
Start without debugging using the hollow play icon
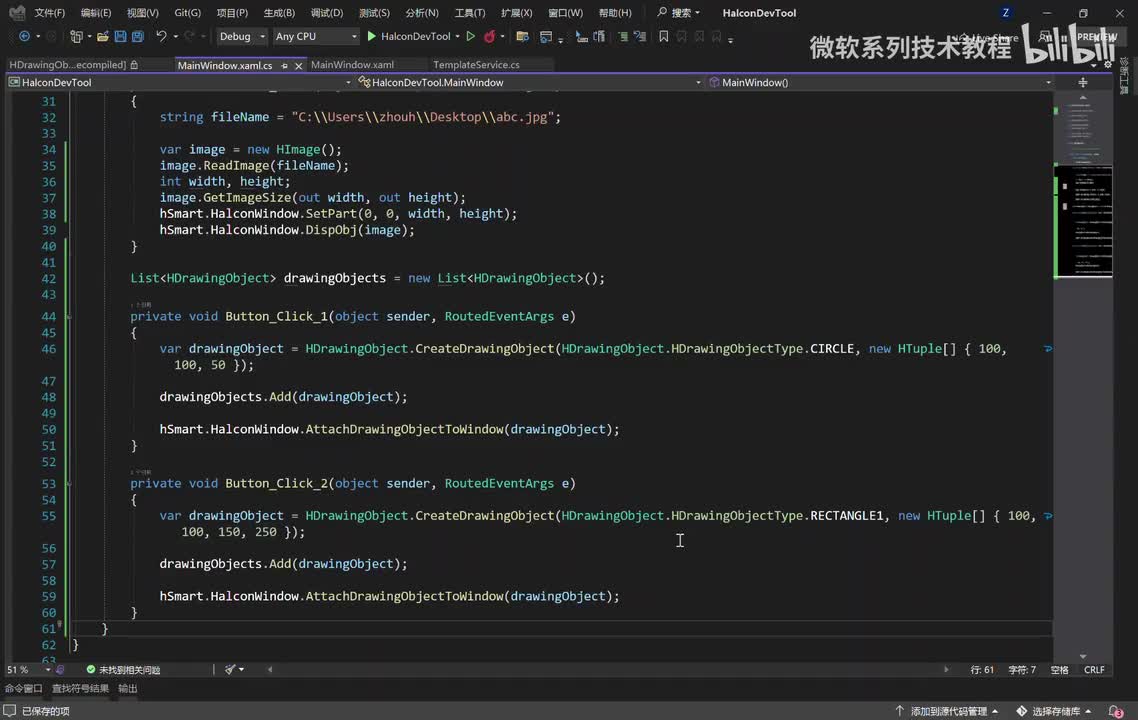[x=470, y=36]
